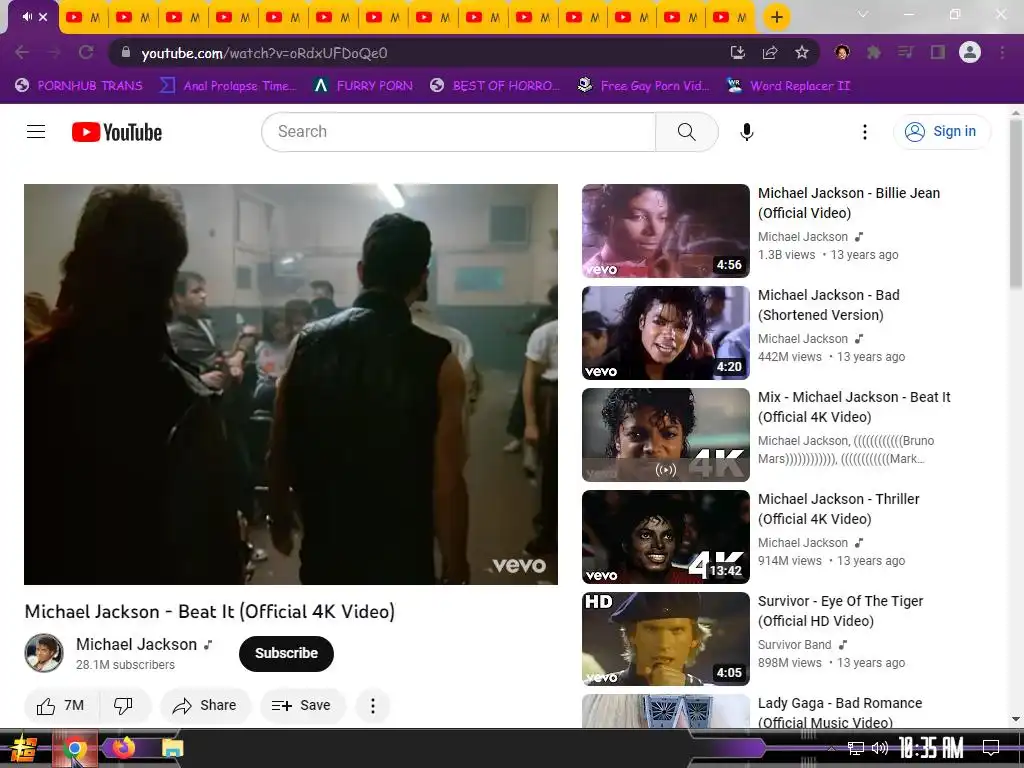Screen dimensions: 1024x768
Task: Open the Mix - Beat It 4K thumbnail
Action: click(665, 435)
